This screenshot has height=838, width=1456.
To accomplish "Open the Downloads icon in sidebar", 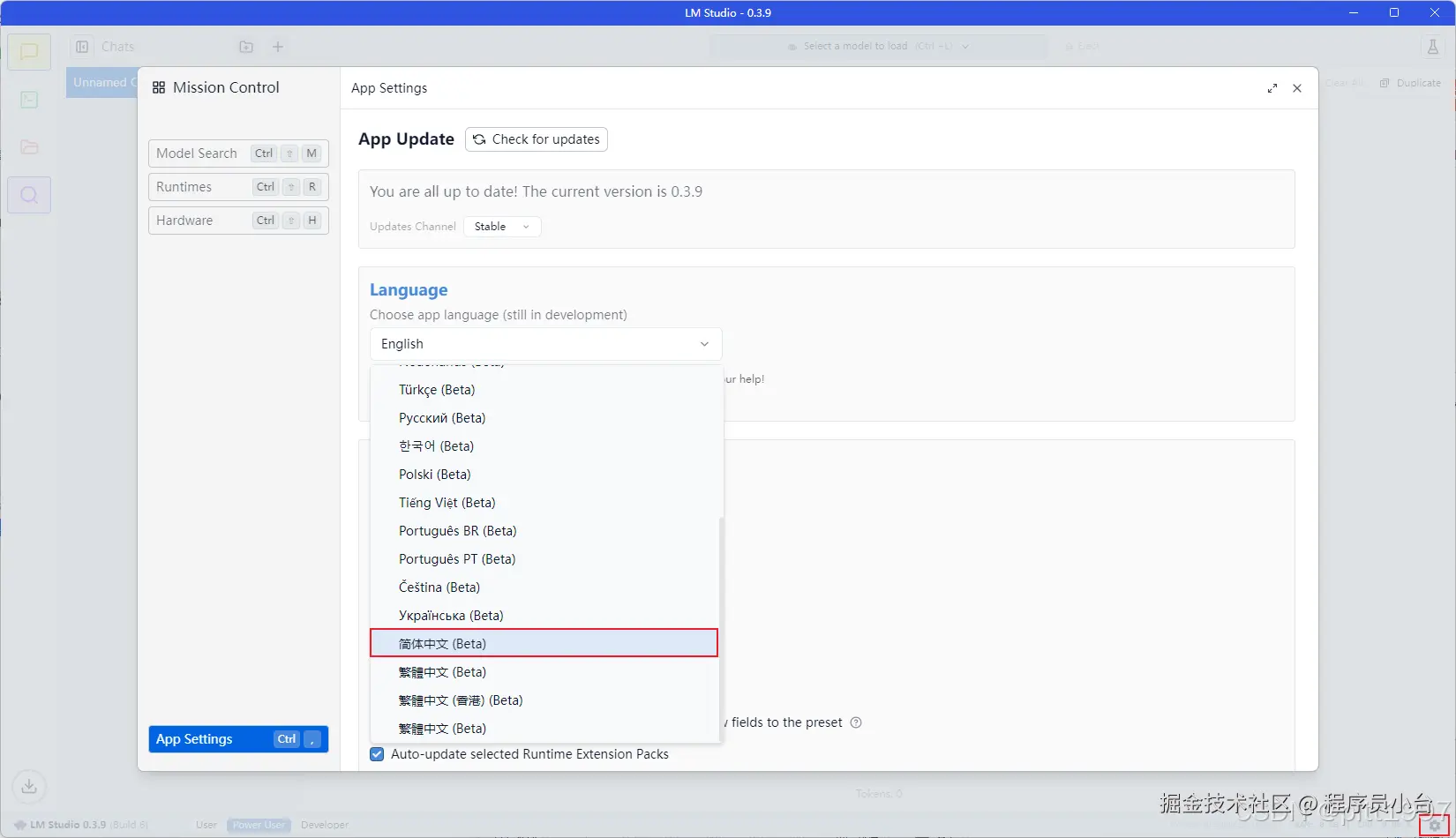I will click(29, 786).
